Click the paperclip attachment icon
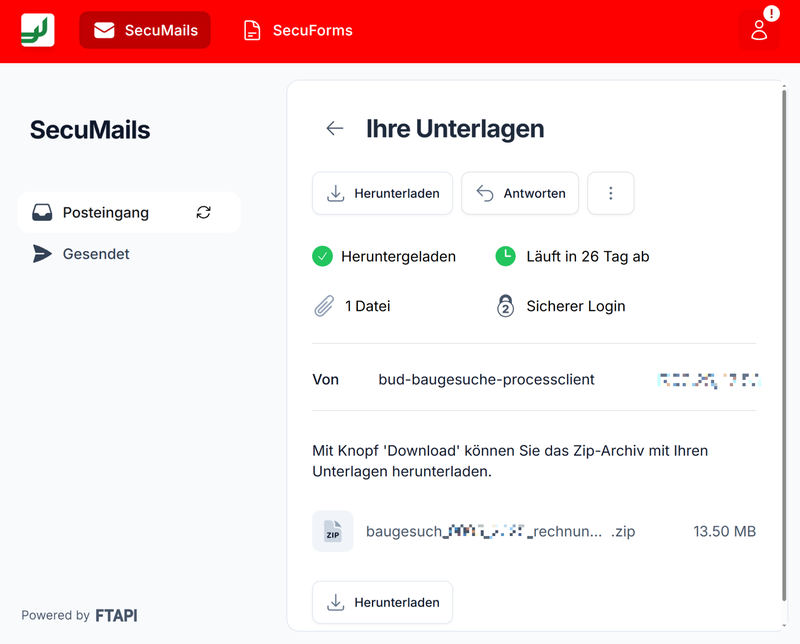Screen dimensions: 800x644 click(x=324, y=306)
